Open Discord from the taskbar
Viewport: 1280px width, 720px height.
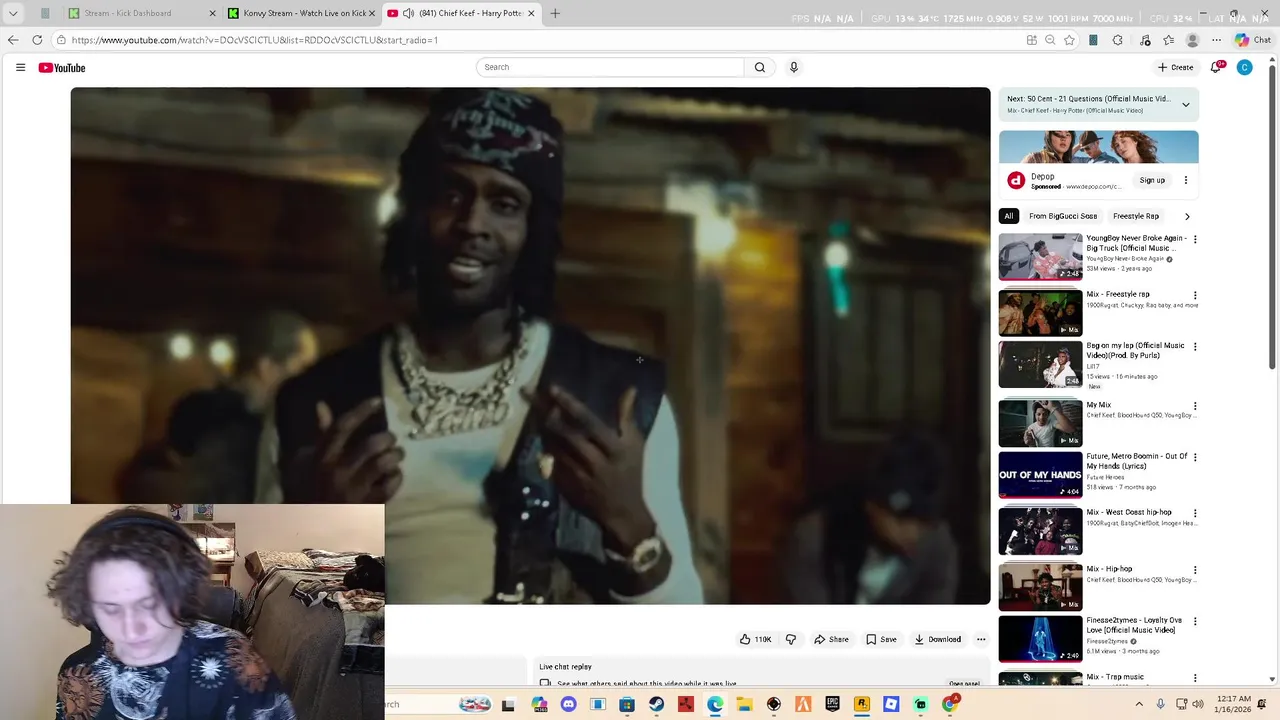(569, 704)
